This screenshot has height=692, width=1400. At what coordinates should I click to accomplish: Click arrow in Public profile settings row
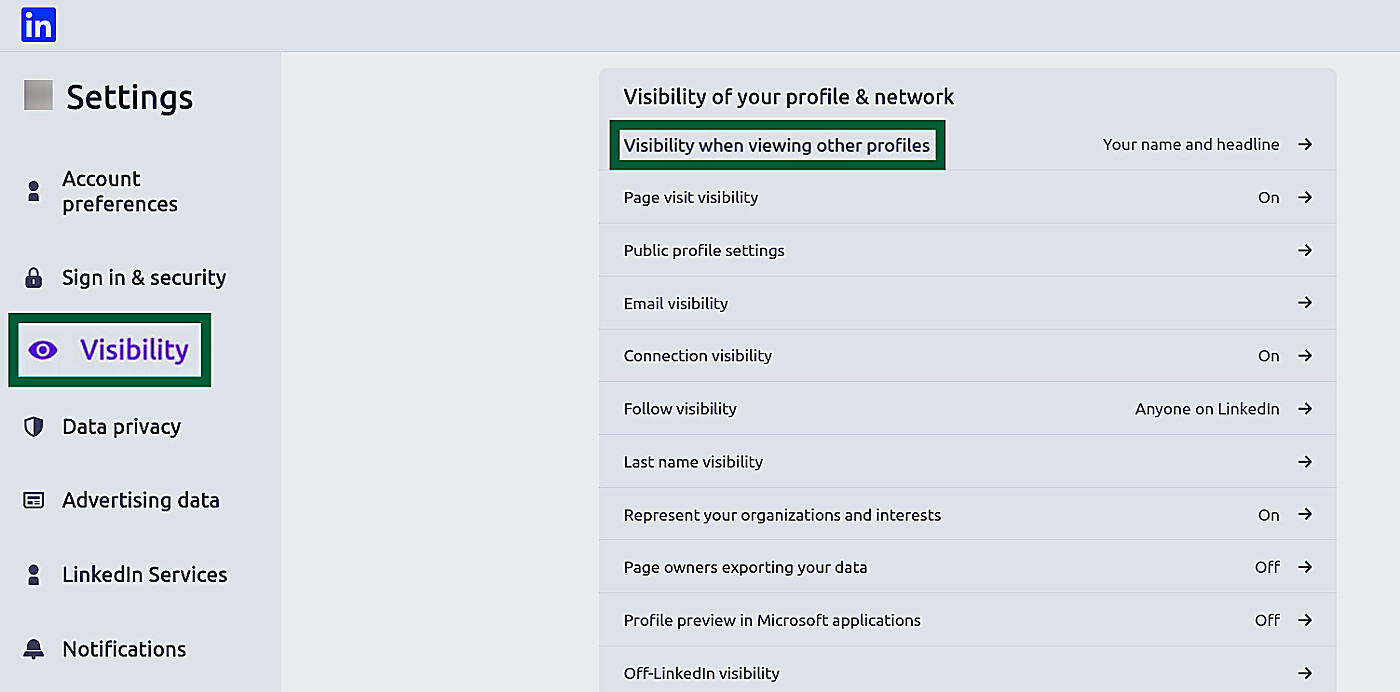(1305, 250)
